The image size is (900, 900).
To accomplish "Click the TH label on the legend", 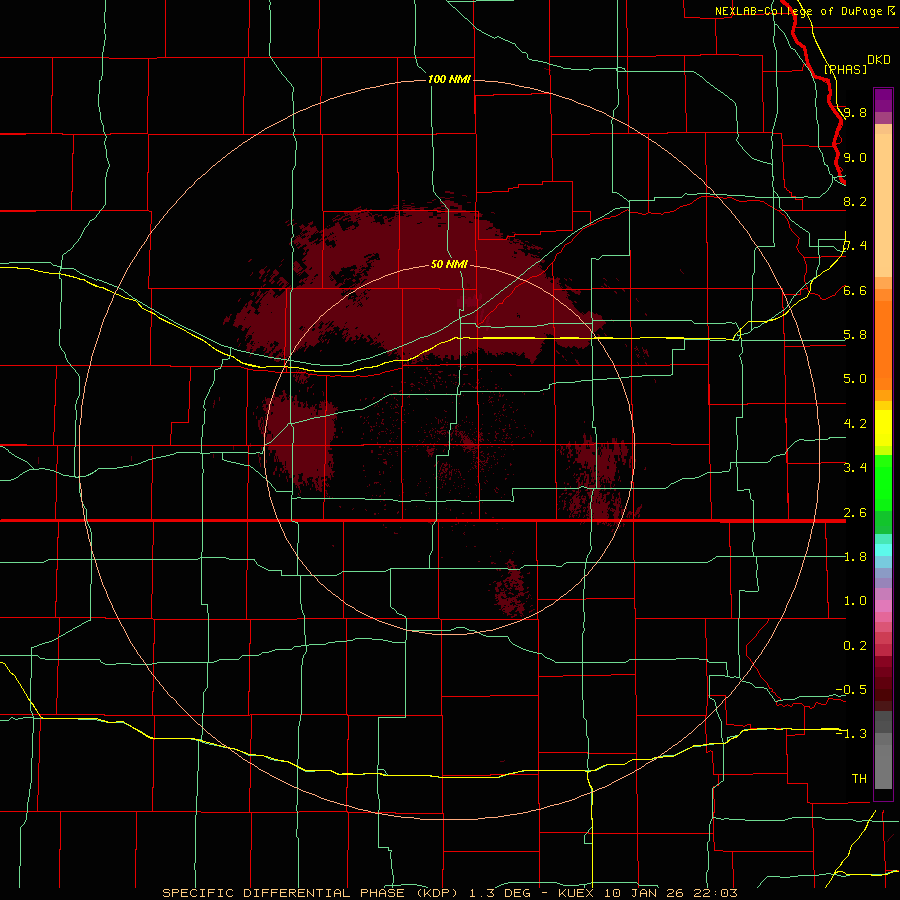I will [x=859, y=778].
